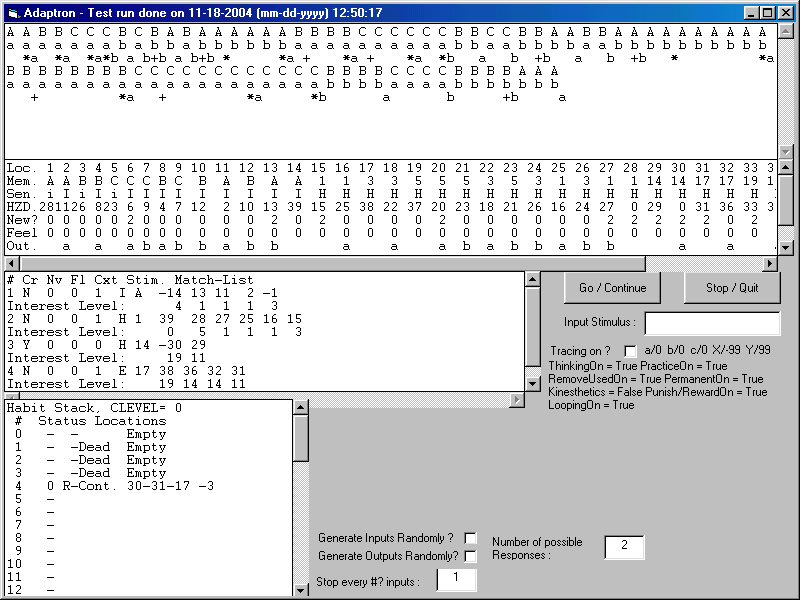Click the Stop every #? inputs field

click(x=456, y=580)
